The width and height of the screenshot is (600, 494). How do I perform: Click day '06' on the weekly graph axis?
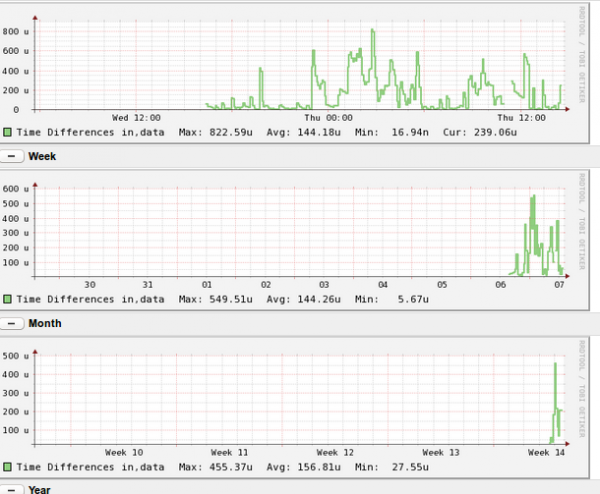coord(500,285)
